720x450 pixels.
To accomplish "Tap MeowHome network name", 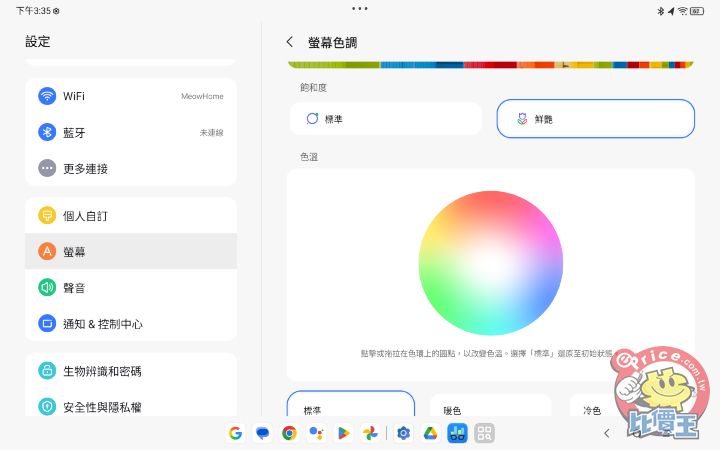I will [202, 96].
